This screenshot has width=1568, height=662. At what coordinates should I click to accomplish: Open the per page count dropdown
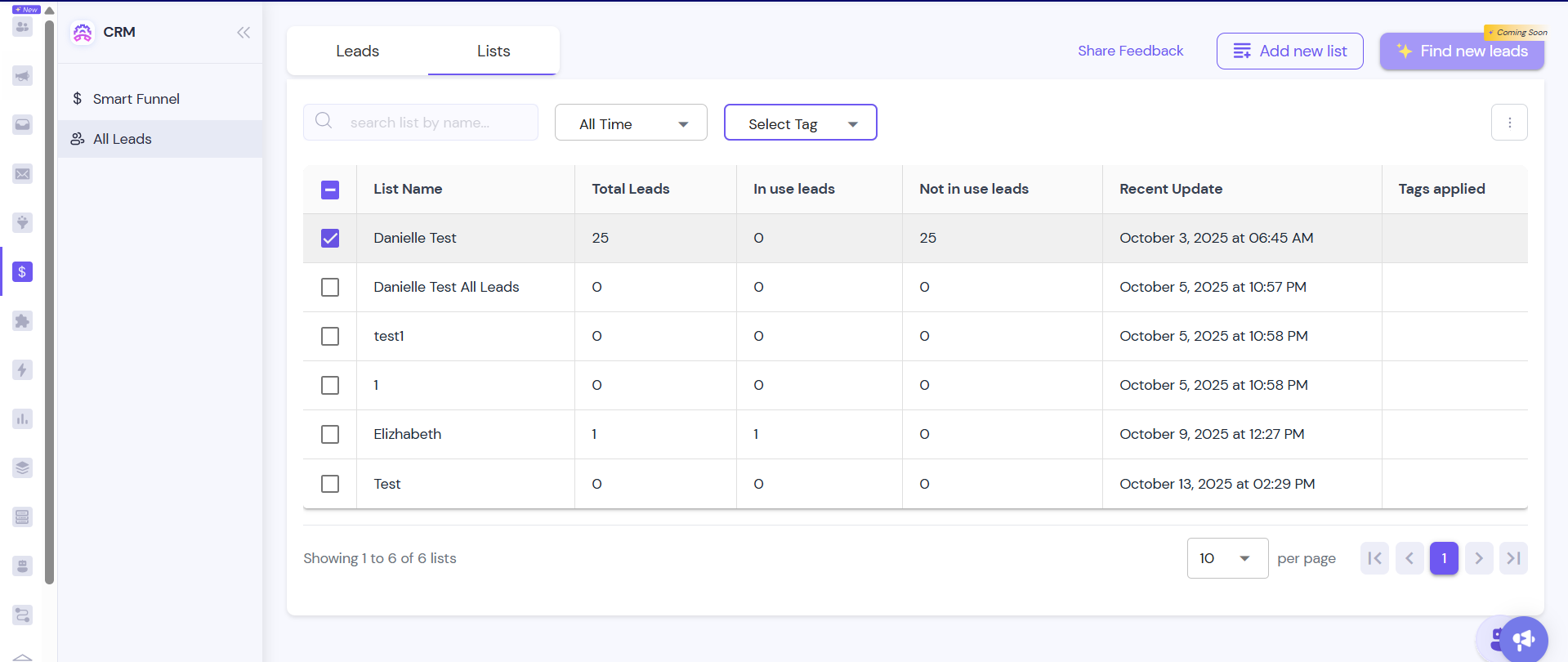coord(1226,558)
